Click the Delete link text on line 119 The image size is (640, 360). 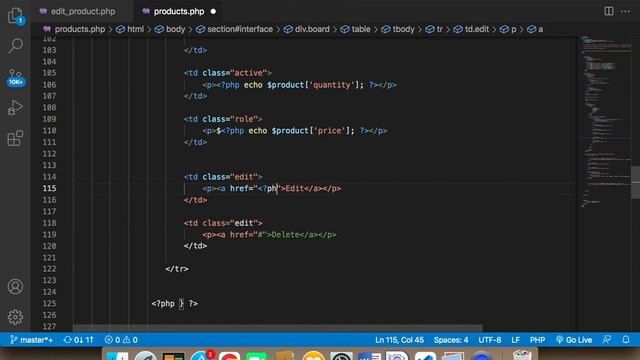tap(285, 235)
